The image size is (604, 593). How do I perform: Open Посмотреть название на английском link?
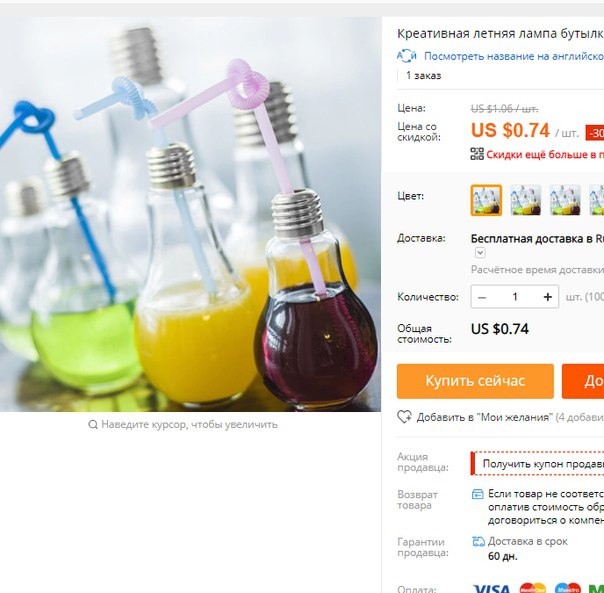pos(514,56)
